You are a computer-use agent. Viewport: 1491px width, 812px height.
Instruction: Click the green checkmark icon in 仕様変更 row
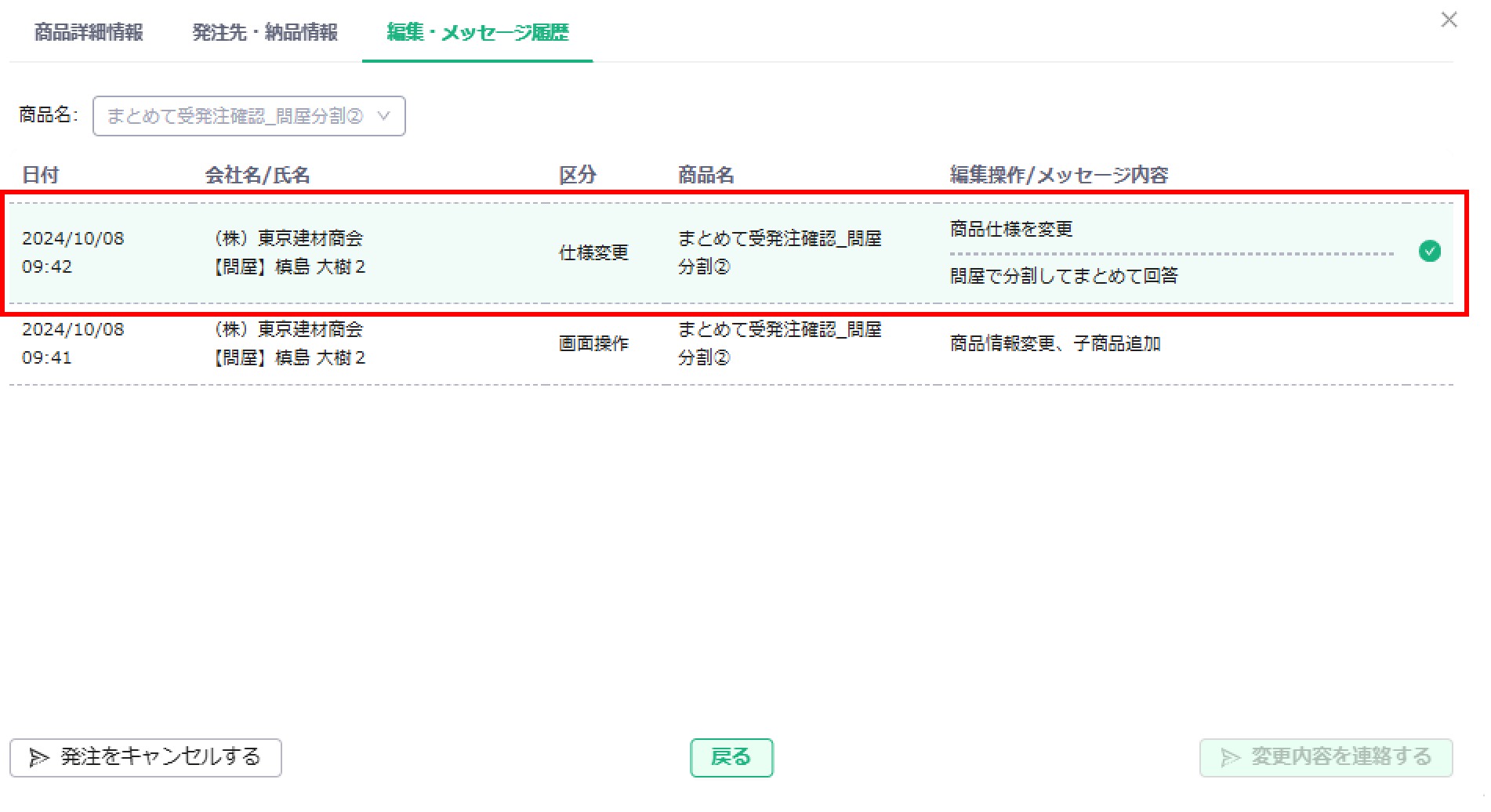coord(1429,252)
